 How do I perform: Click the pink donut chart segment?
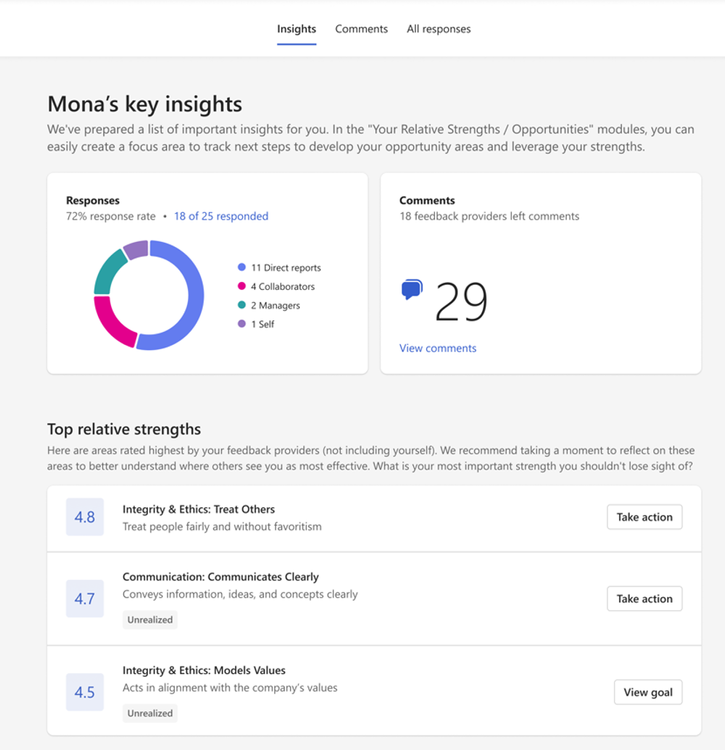[x=110, y=321]
